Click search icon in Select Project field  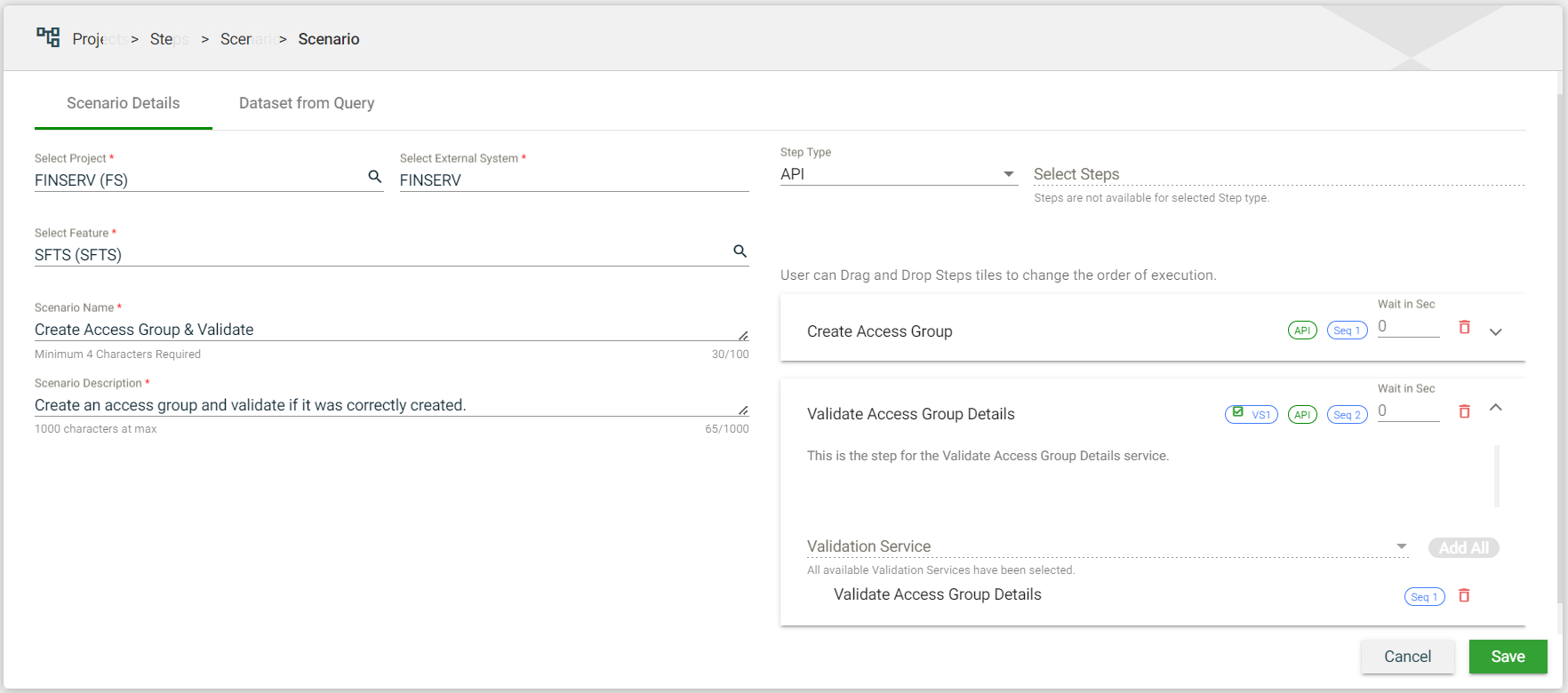[375, 177]
